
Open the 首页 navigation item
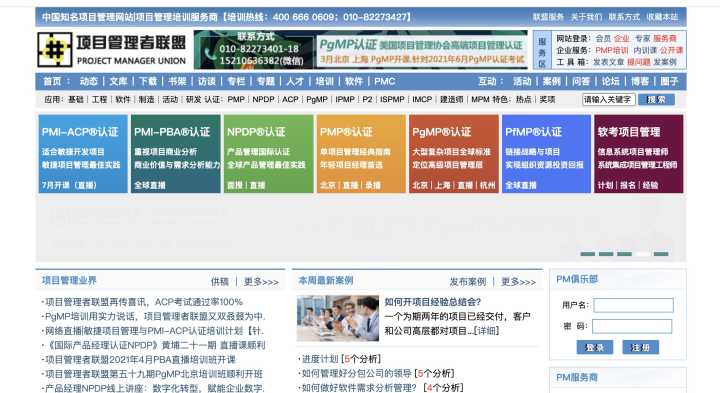click(x=52, y=81)
